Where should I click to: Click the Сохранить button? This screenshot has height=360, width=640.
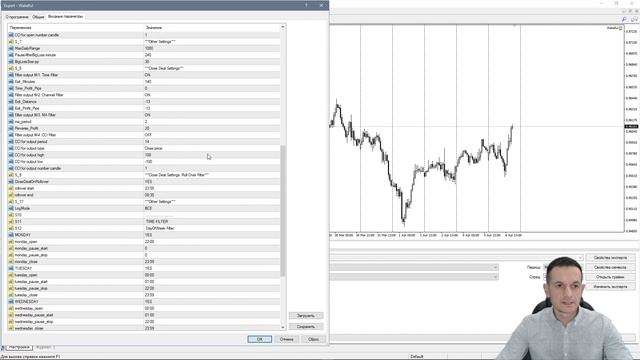coord(306,327)
